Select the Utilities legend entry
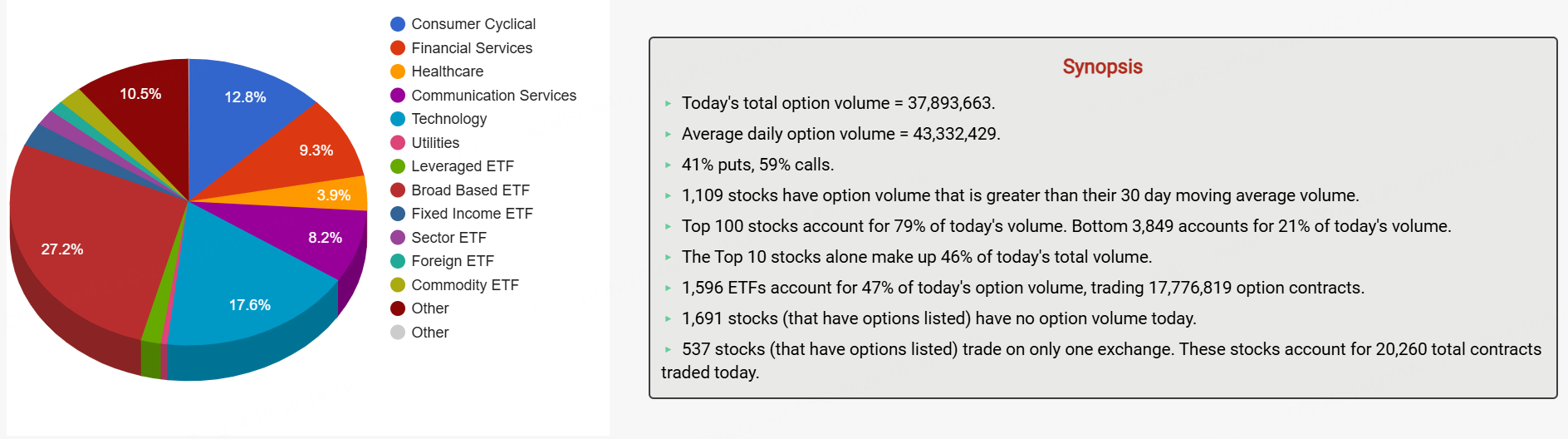This screenshot has height=439, width=1568. click(434, 143)
